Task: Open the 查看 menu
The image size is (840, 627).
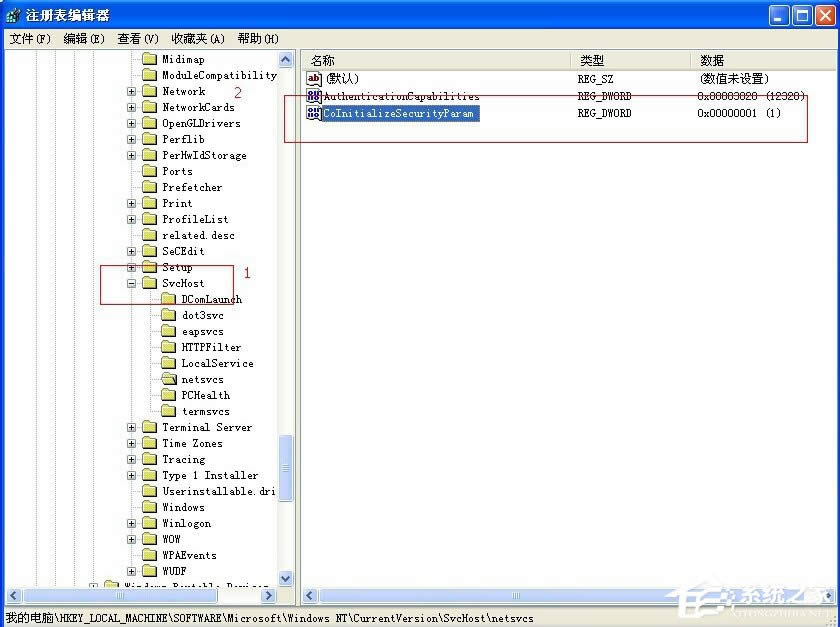Action: pyautogui.click(x=136, y=38)
